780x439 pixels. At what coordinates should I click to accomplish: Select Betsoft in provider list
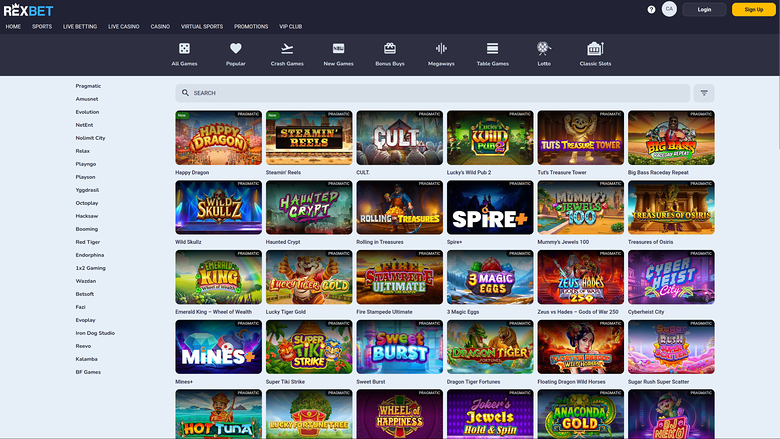pos(85,294)
